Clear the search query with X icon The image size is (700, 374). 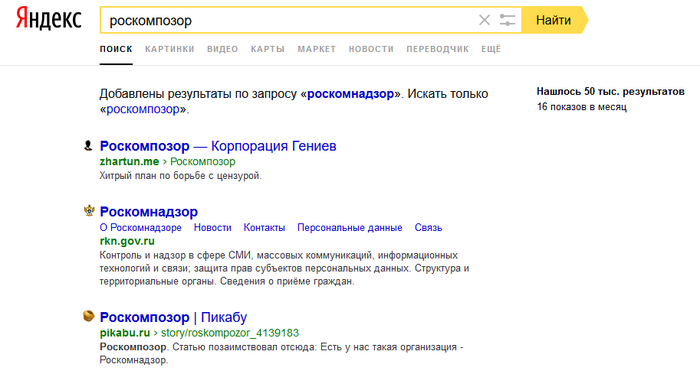tap(484, 20)
